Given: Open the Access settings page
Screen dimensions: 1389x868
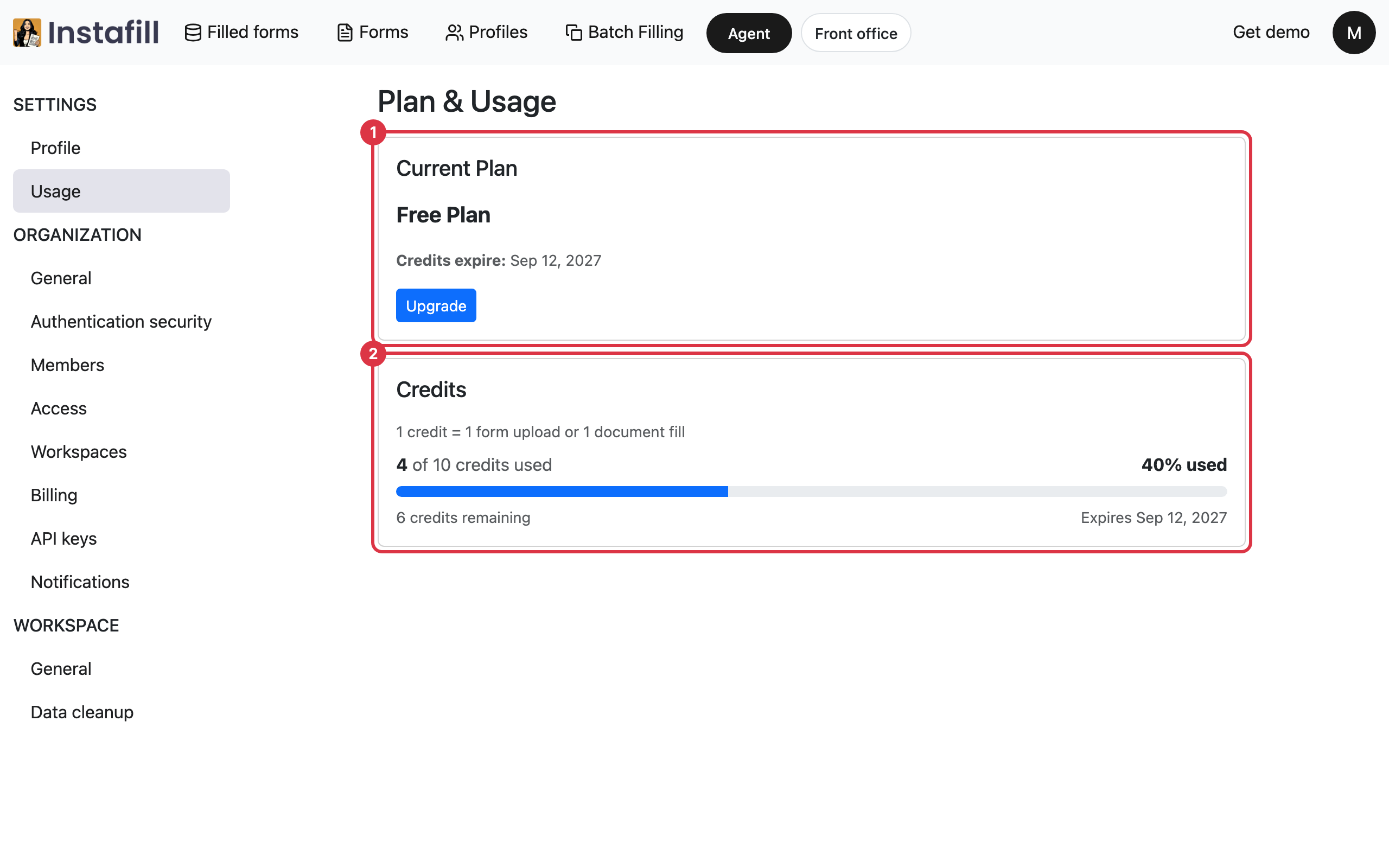Looking at the screenshot, I should coord(121,408).
